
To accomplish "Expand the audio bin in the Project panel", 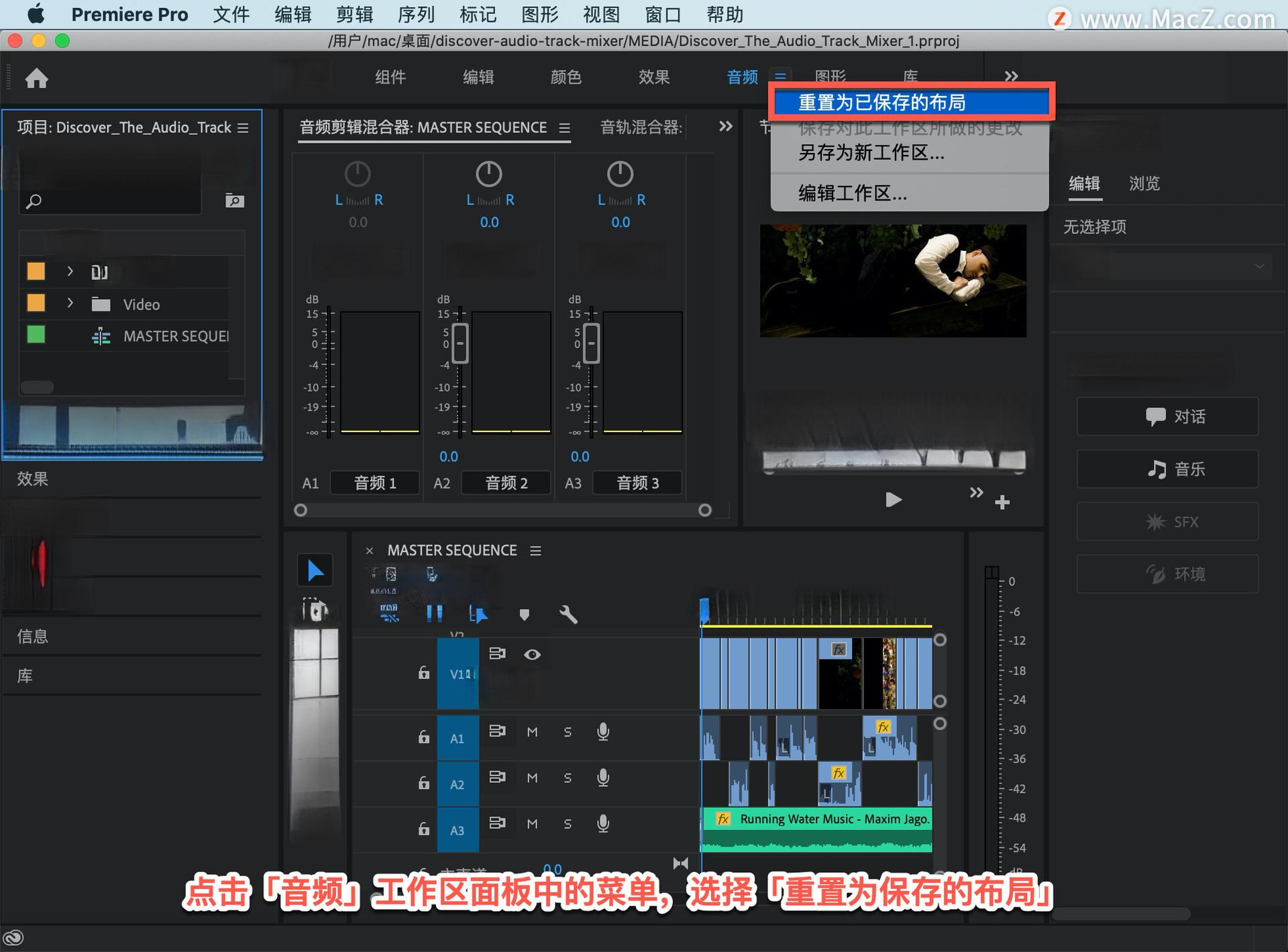I will [70, 271].
